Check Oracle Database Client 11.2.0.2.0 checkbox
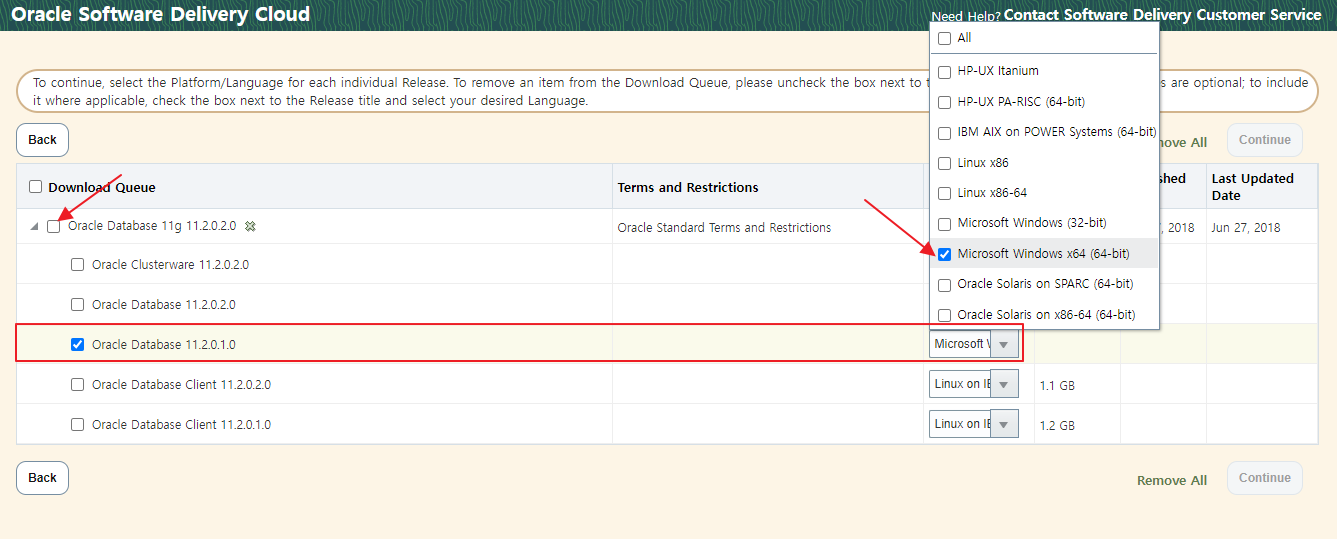 click(78, 385)
